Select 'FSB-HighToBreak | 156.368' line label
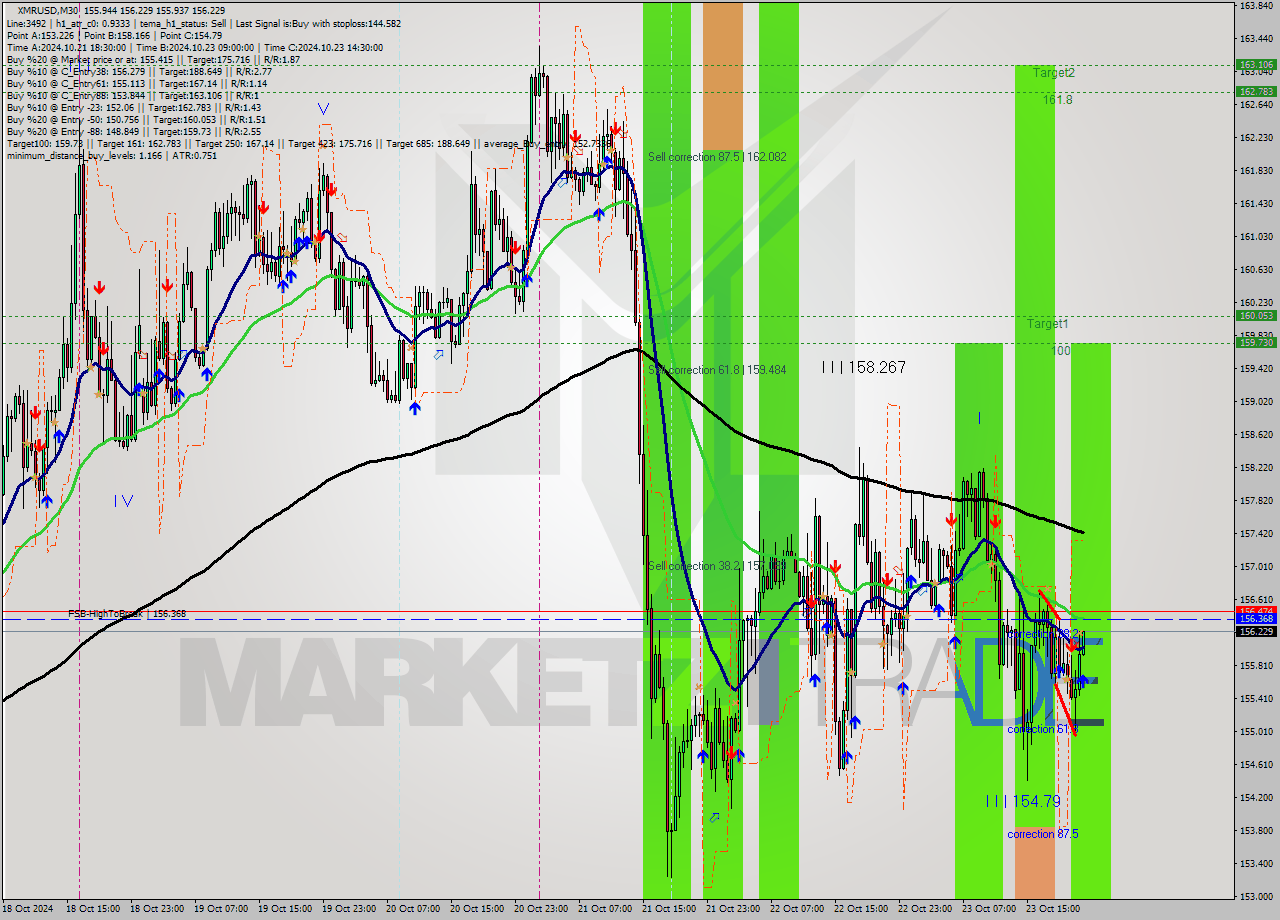 (127, 614)
